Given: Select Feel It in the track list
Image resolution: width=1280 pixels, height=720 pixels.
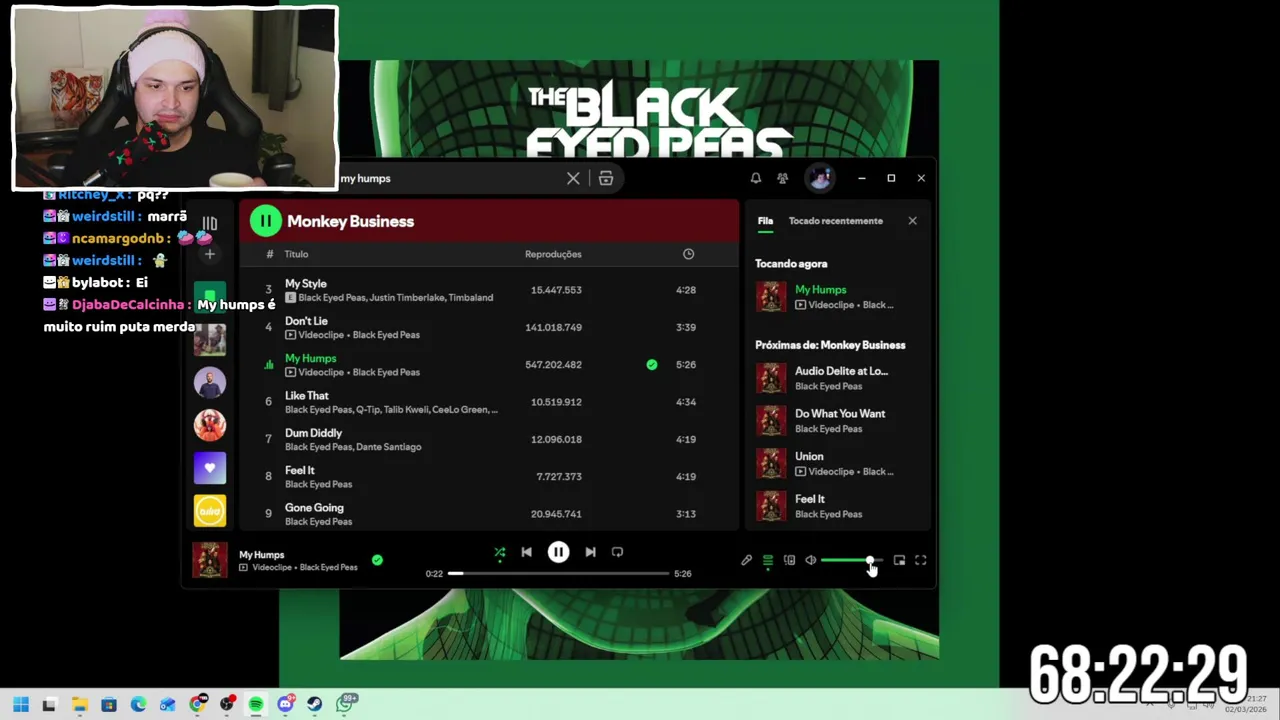Looking at the screenshot, I should (x=490, y=476).
